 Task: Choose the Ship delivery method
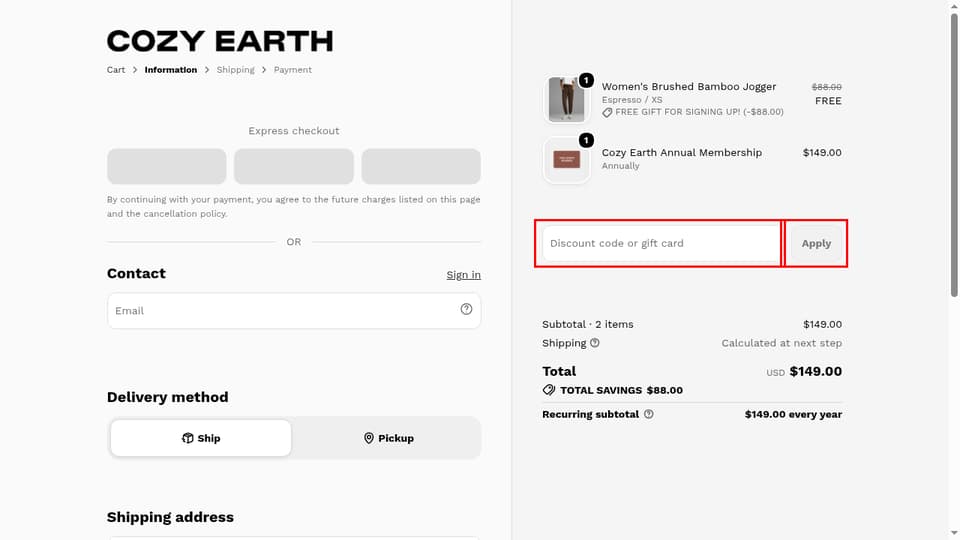(201, 438)
